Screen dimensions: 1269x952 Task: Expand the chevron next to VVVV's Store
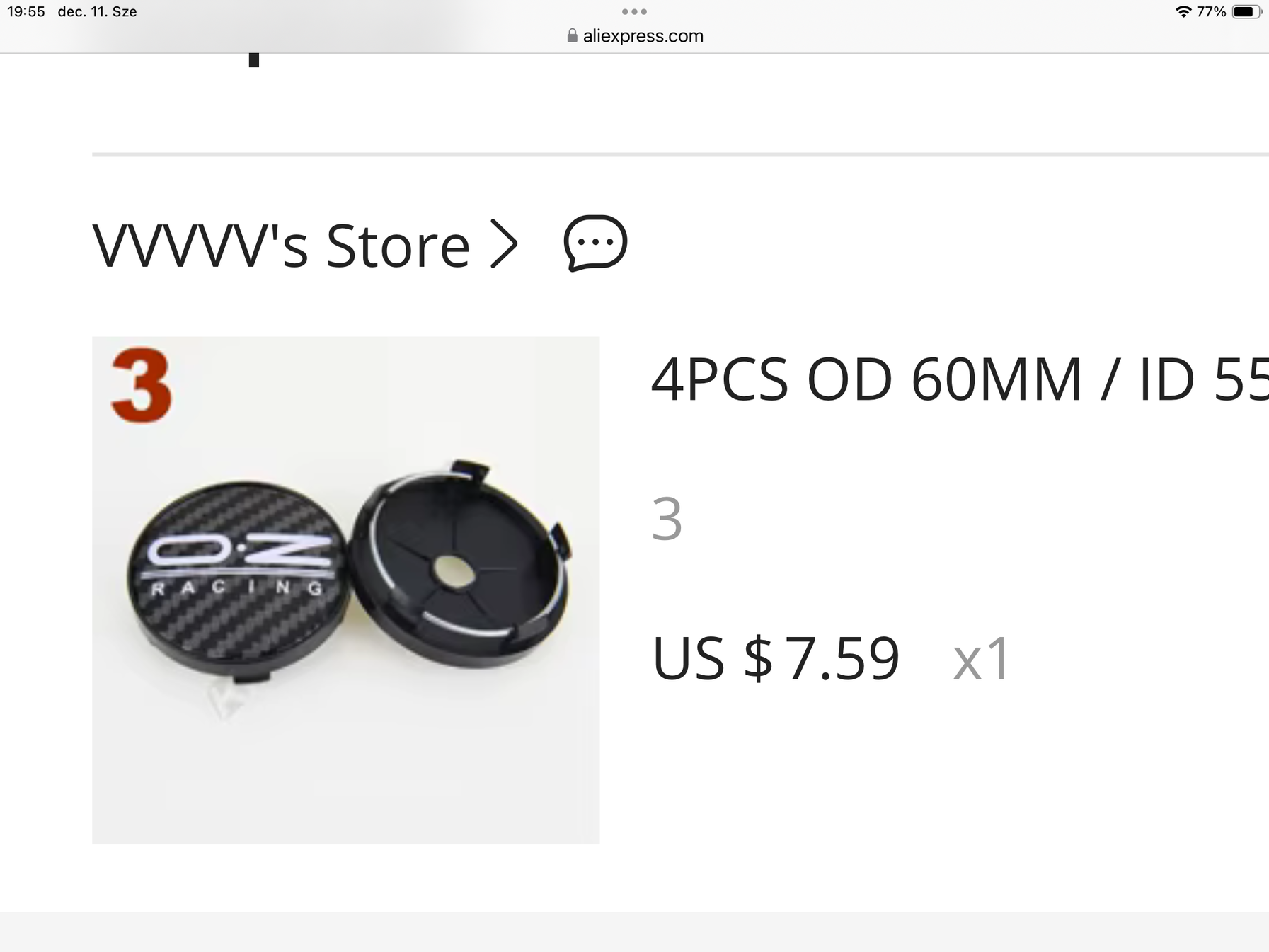click(x=504, y=244)
